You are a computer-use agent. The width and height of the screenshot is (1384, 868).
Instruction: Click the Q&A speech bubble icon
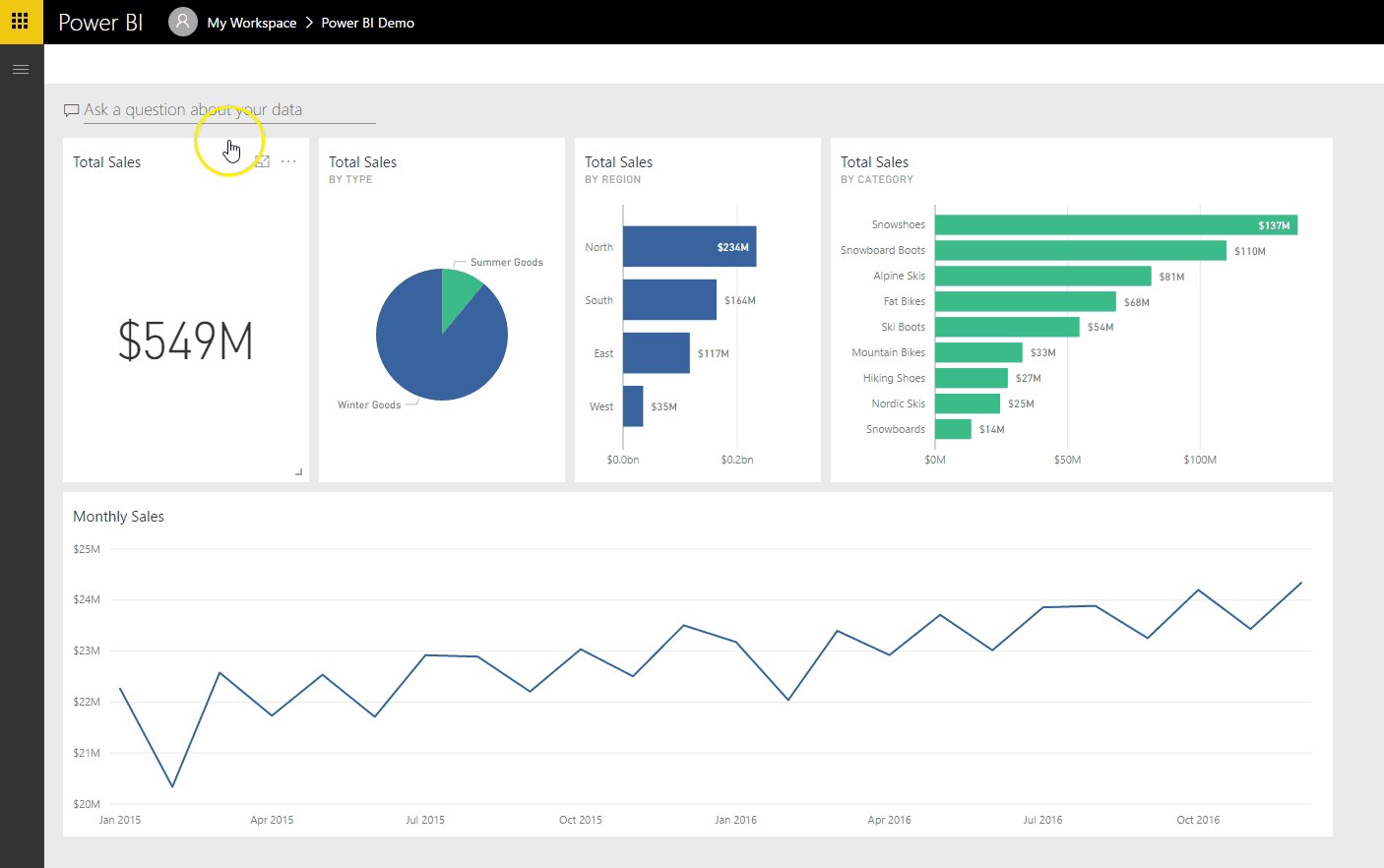tap(71, 110)
